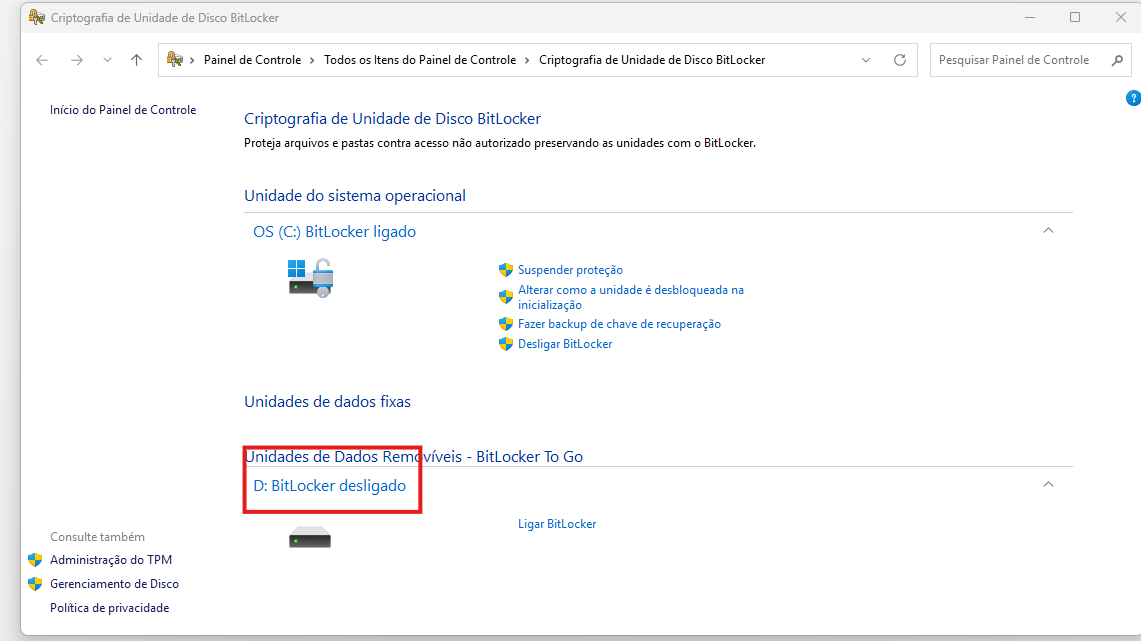The height and width of the screenshot is (641, 1141).
Task: Click shield icon beside Gerenciamento de Disco
Action: [35, 584]
